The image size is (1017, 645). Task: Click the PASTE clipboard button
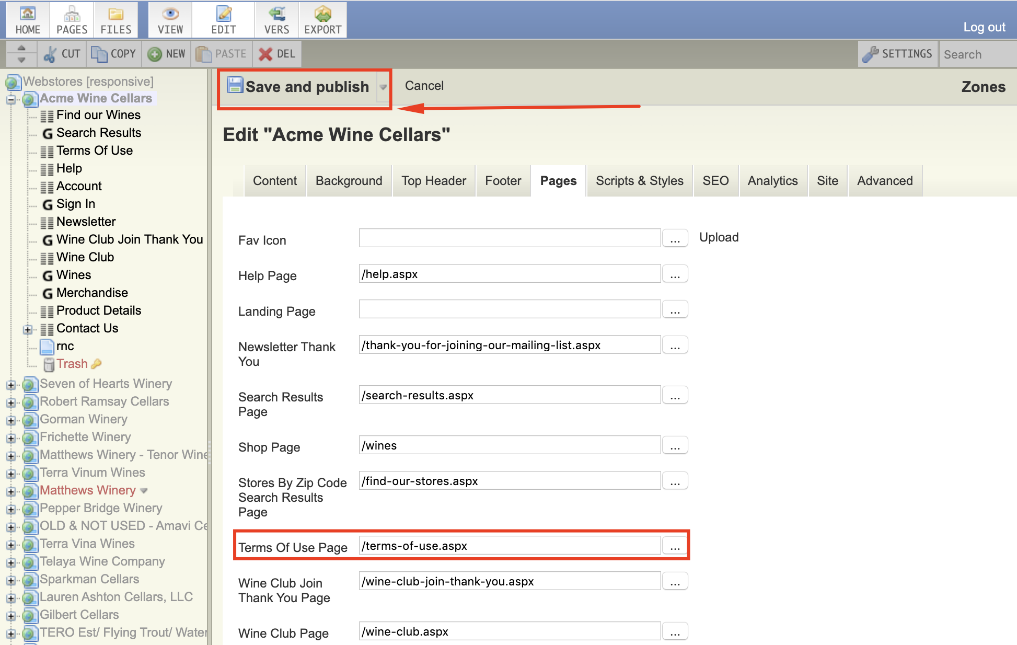[221, 54]
